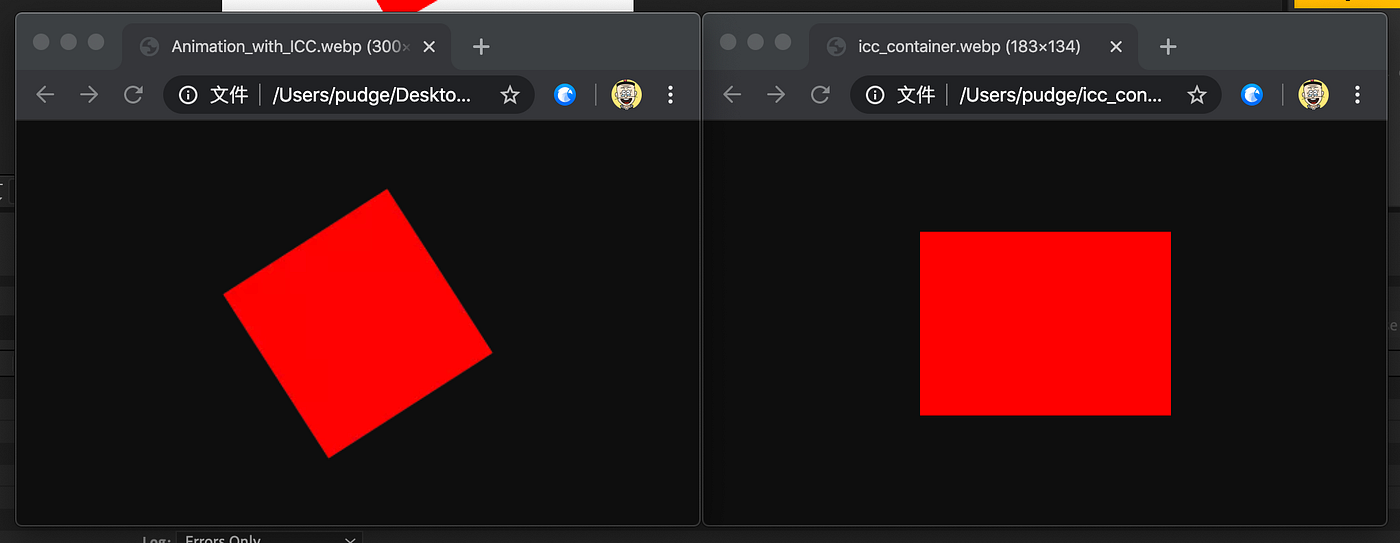Close the icc_container.webp tab
Screen dimensions: 1400x543
[1116, 46]
